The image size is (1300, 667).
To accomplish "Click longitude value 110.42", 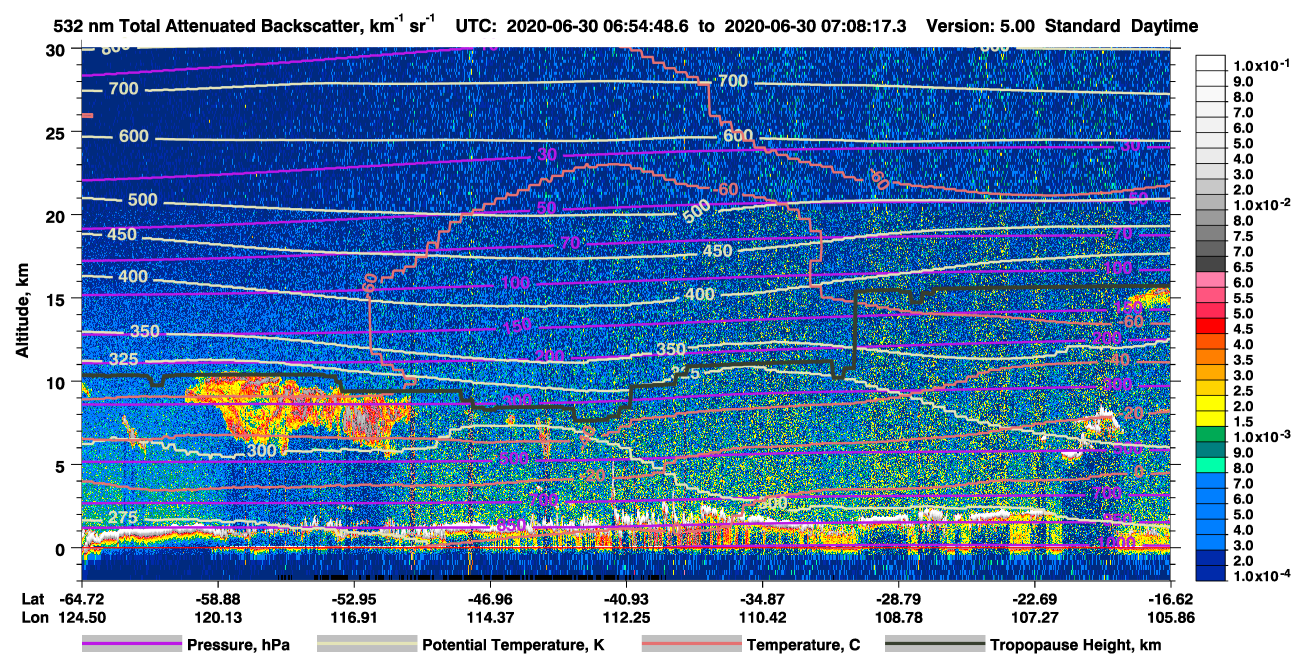I will pyautogui.click(x=764, y=618).
